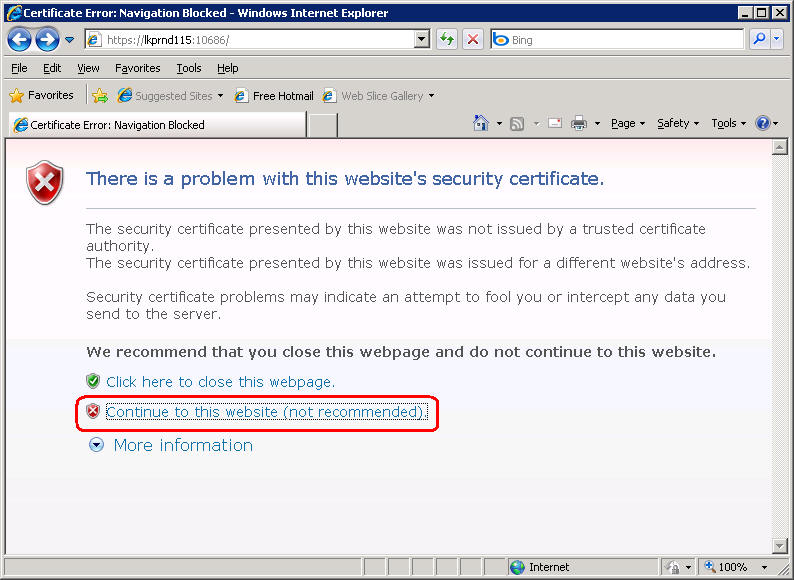Open the Free Hotmail favorites link
Viewport: 794px width, 580px height.
[x=274, y=95]
